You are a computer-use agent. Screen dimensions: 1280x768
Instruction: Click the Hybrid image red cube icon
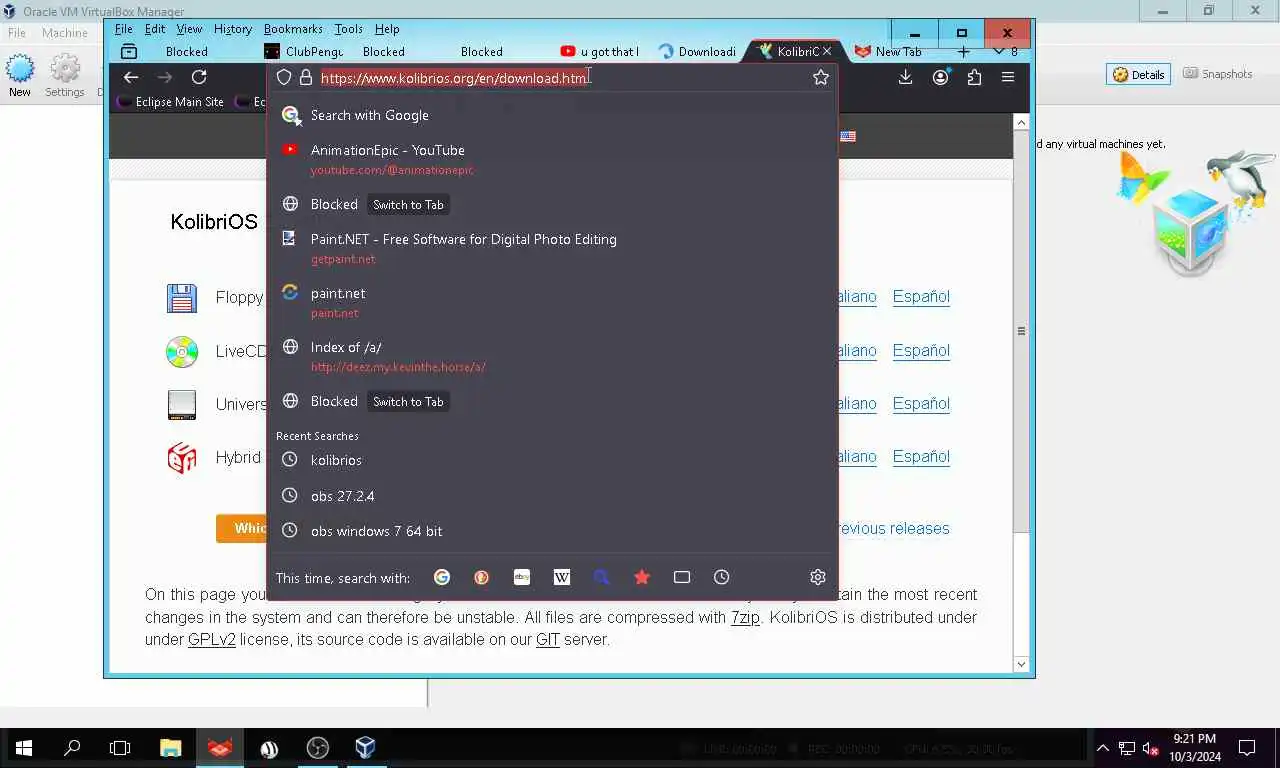(182, 458)
